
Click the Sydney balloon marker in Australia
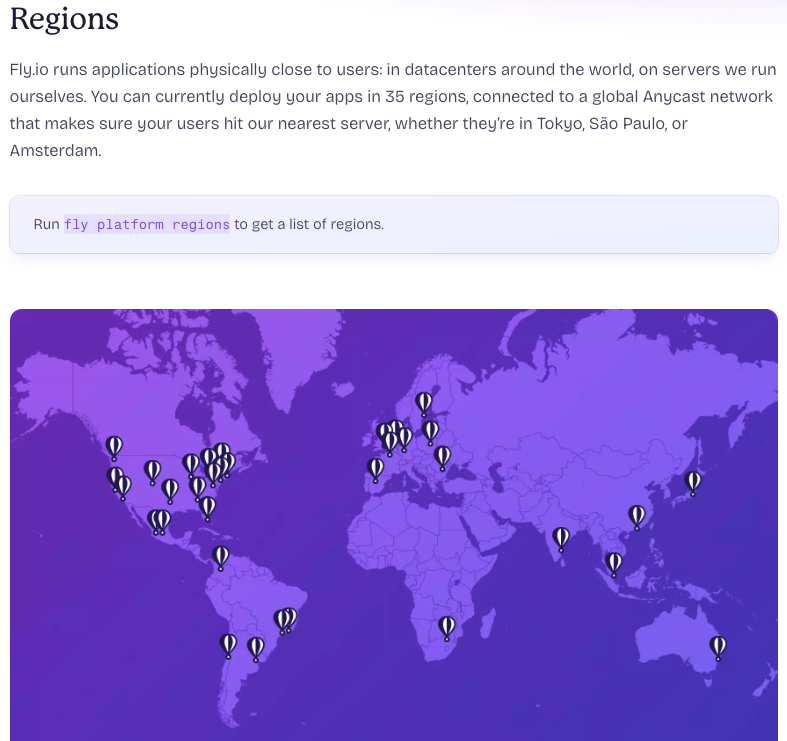[x=718, y=648]
